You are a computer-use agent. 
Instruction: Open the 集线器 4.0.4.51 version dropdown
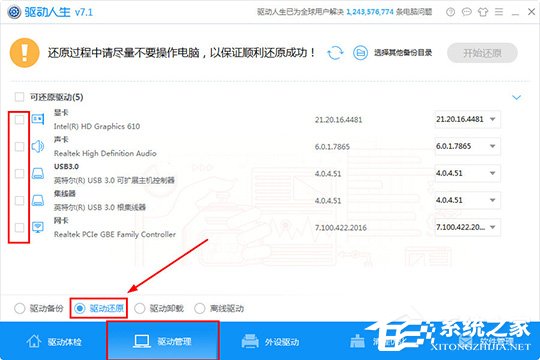click(467, 200)
